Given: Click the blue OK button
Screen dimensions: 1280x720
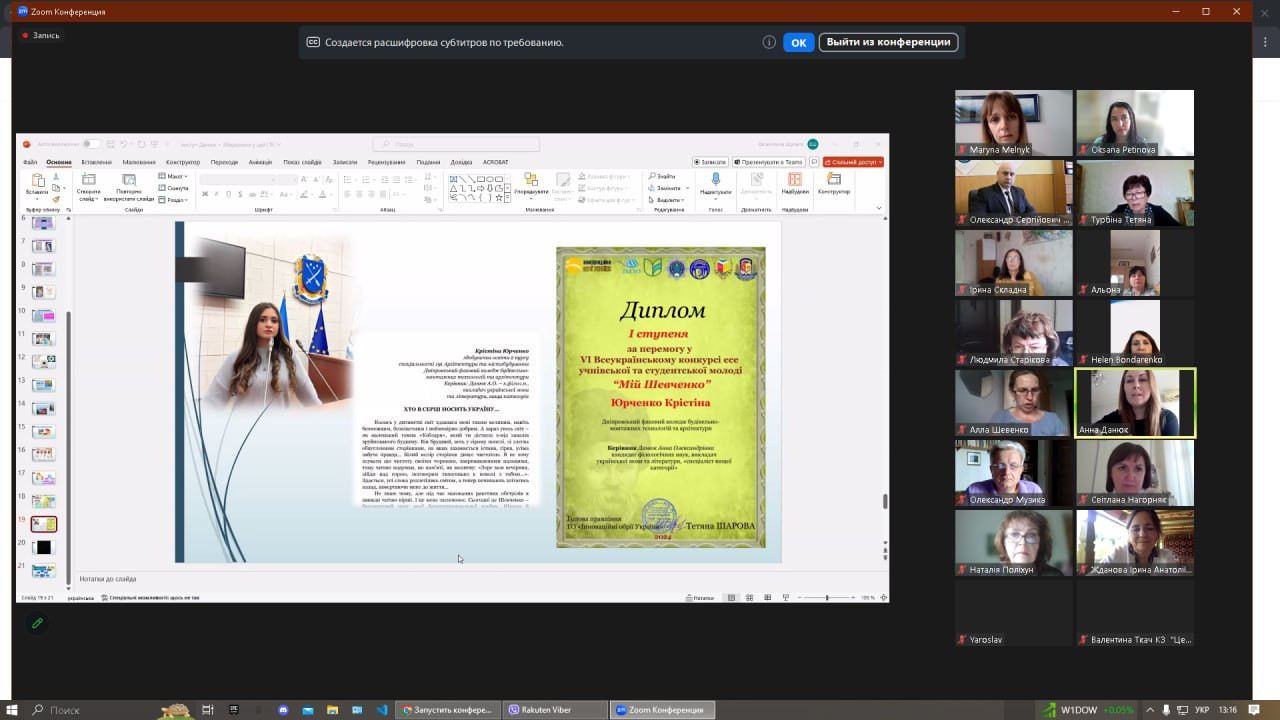Looking at the screenshot, I should (x=798, y=42).
